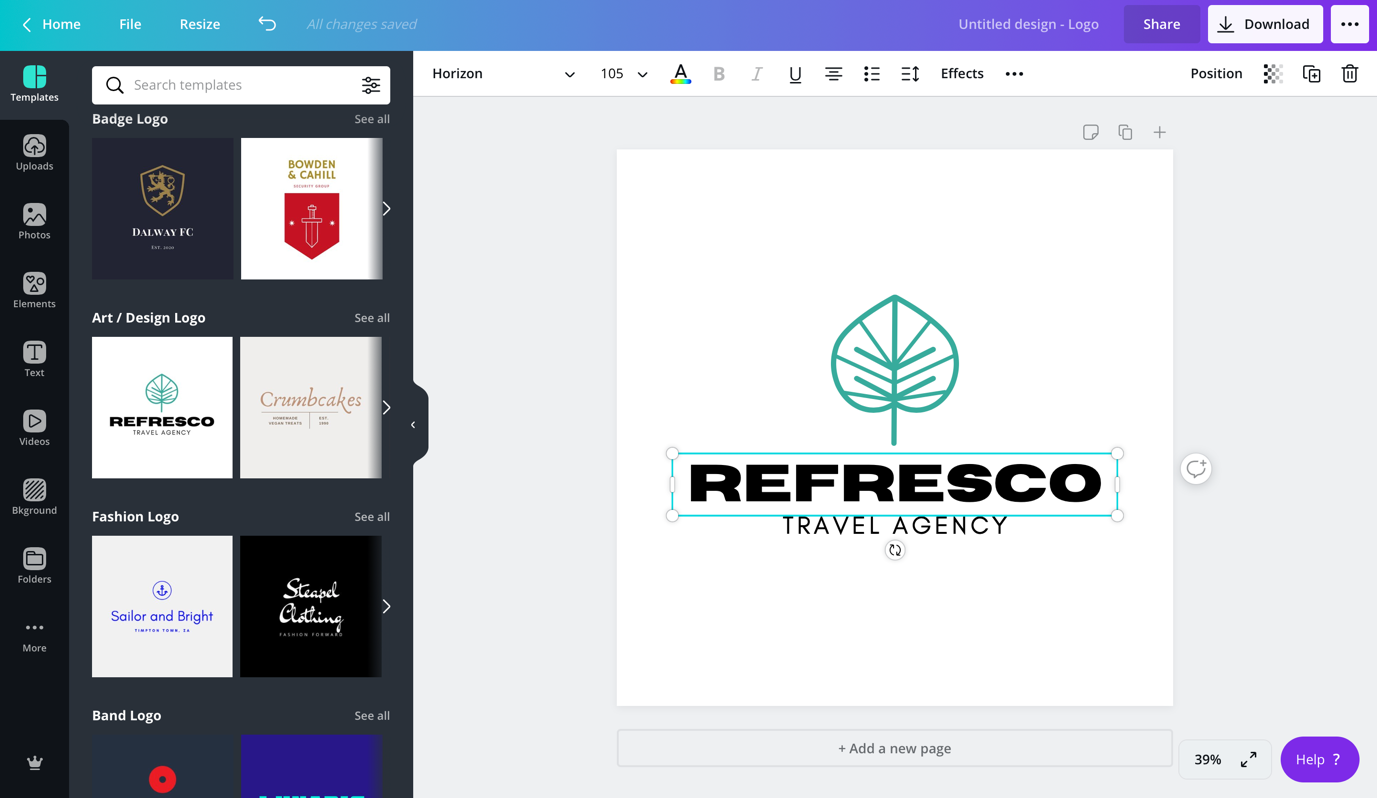
Task: Go back to Home
Action: click(x=51, y=24)
